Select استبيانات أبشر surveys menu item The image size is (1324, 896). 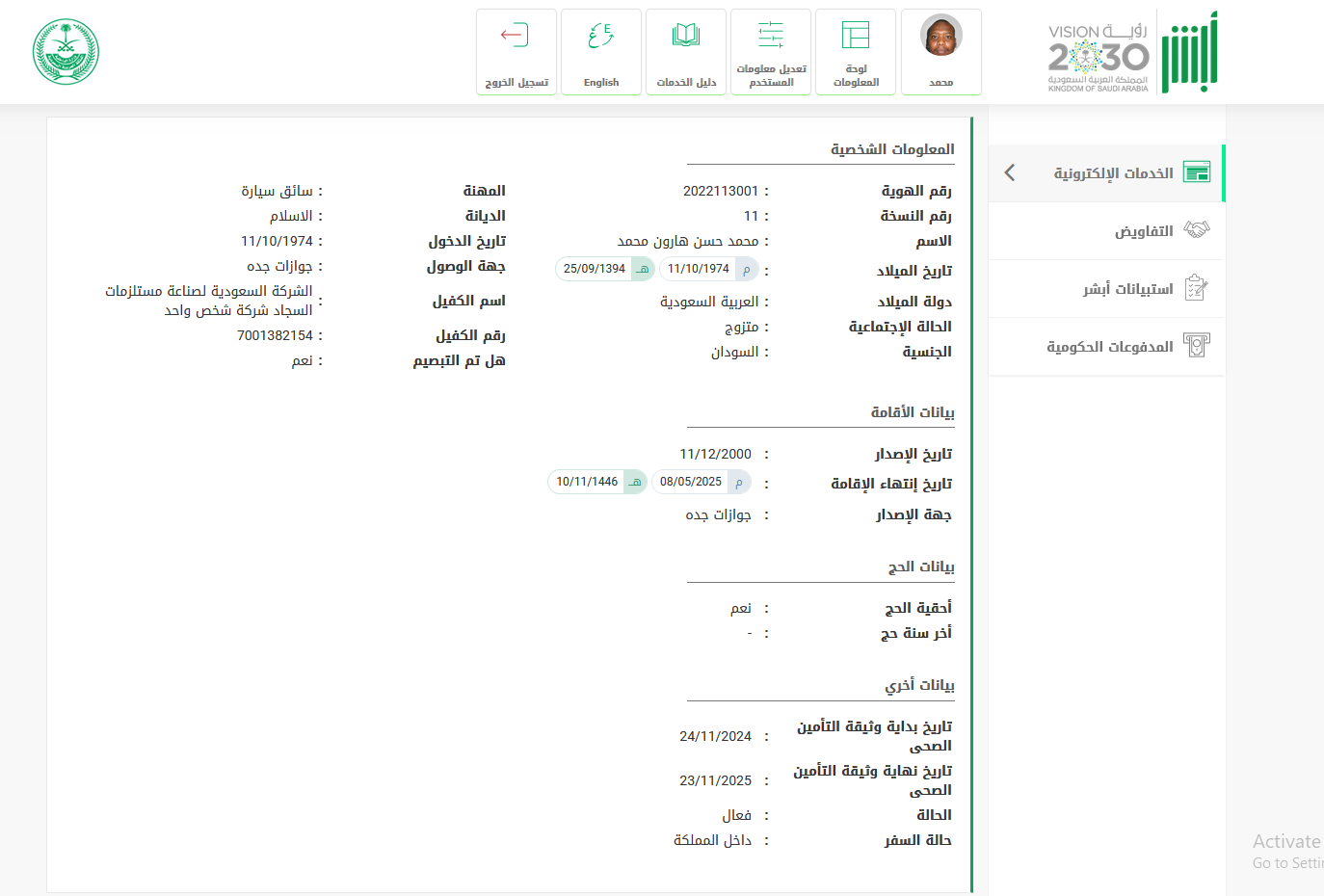click(1127, 289)
